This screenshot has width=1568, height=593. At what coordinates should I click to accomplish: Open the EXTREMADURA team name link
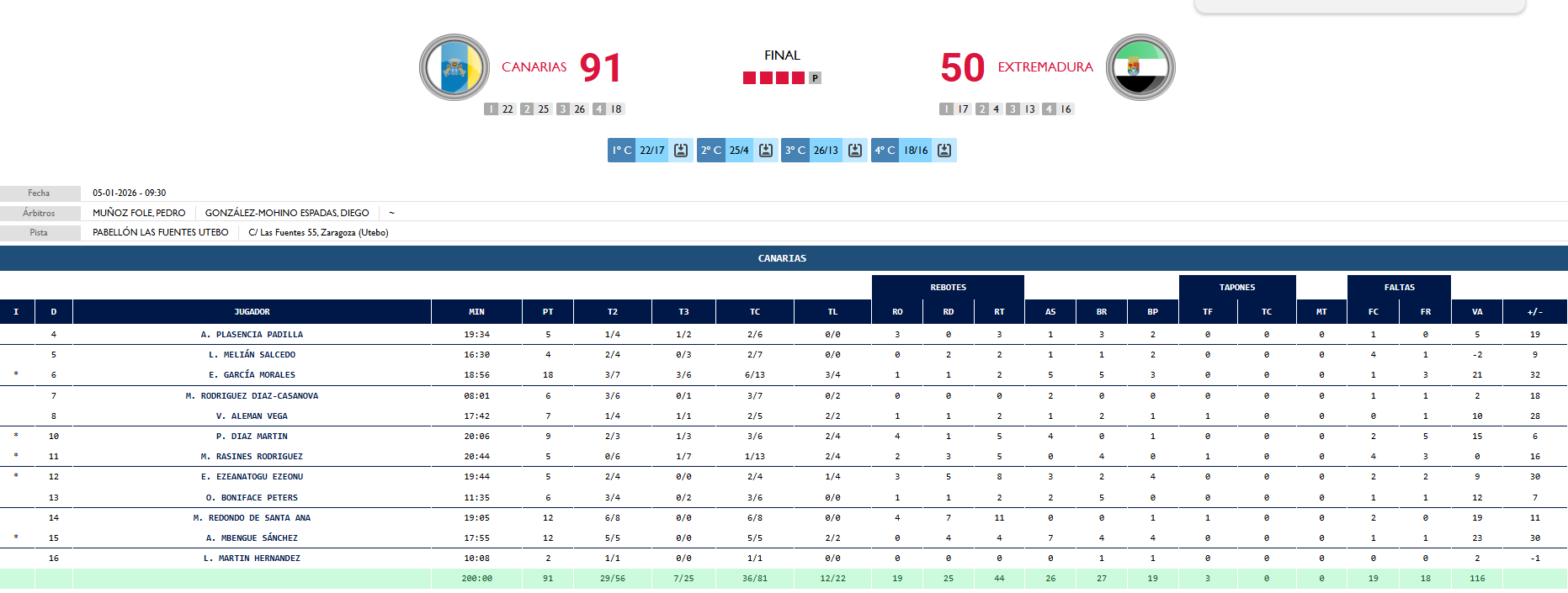(x=1045, y=67)
